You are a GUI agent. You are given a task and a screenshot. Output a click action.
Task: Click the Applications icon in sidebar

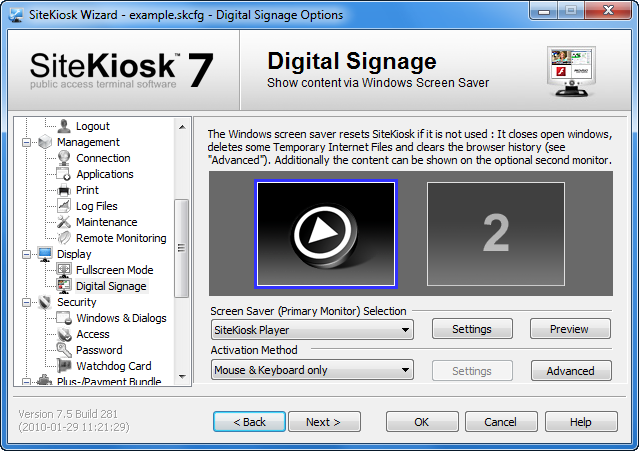pos(64,174)
